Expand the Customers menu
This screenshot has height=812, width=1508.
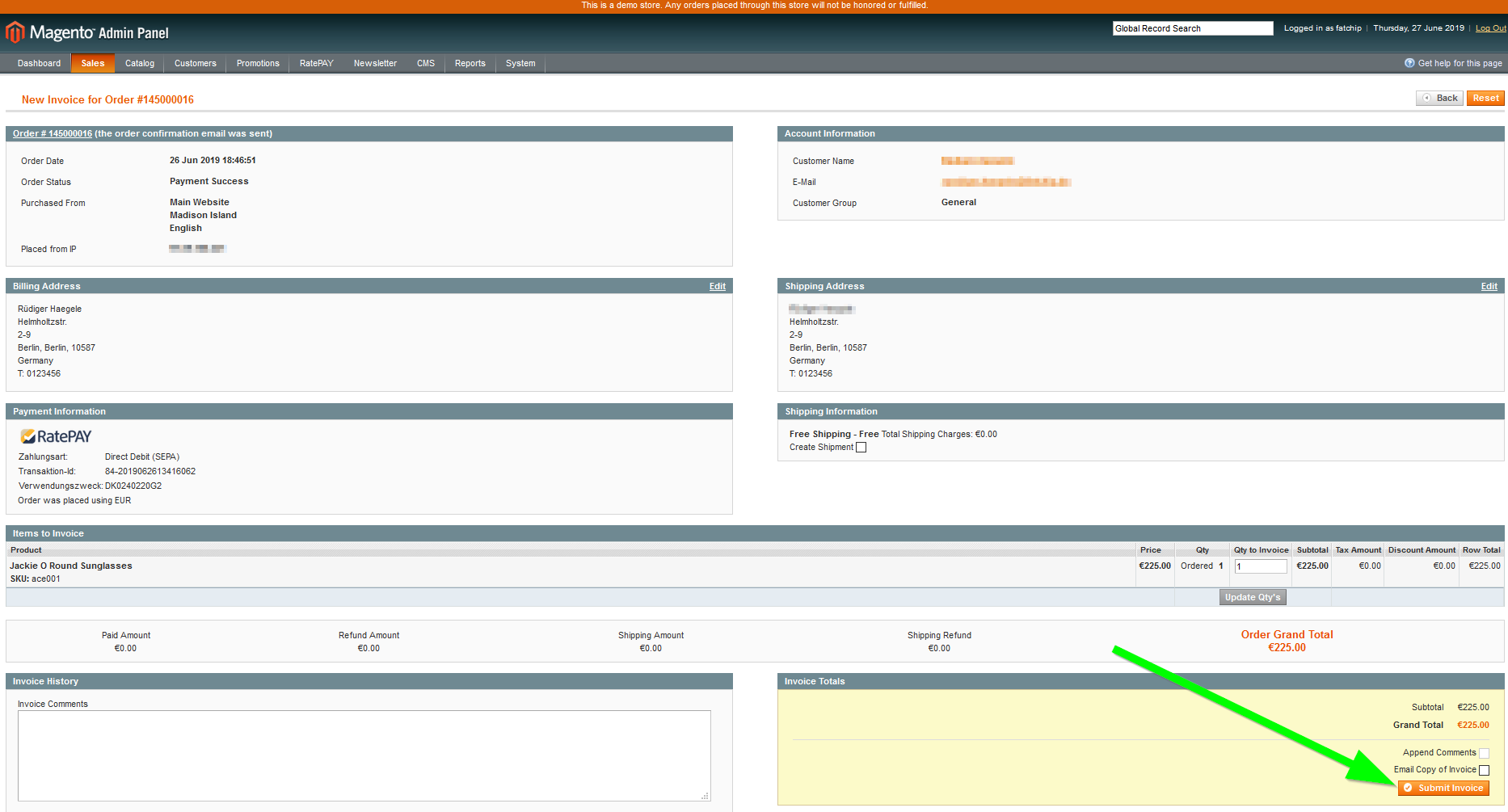pos(196,63)
